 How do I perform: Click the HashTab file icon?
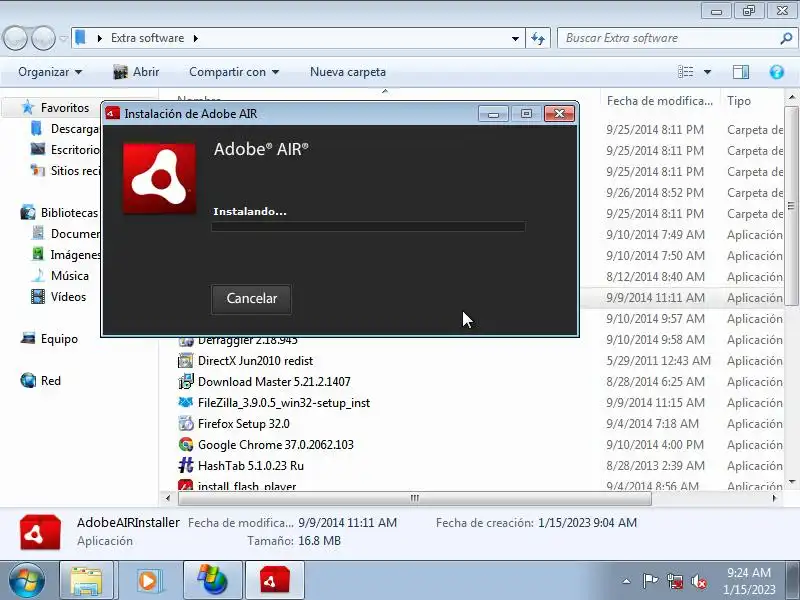pos(186,465)
